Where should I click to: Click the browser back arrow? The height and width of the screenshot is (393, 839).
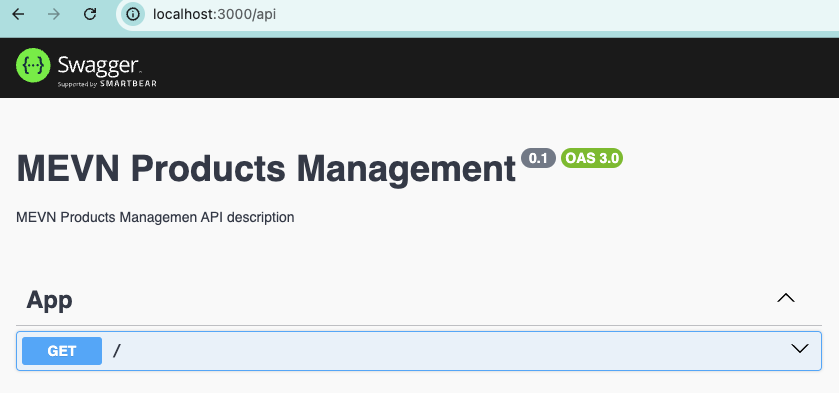[x=18, y=14]
